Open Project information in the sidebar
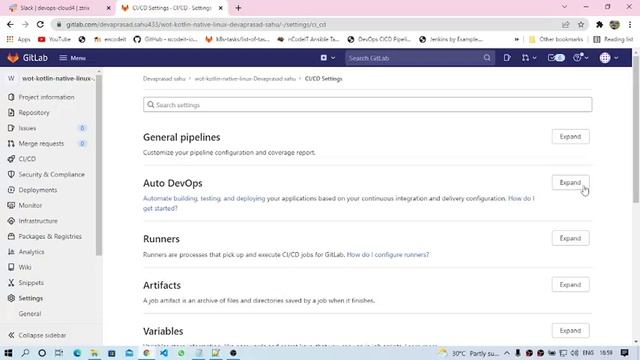This screenshot has width=640, height=360. click(x=47, y=97)
